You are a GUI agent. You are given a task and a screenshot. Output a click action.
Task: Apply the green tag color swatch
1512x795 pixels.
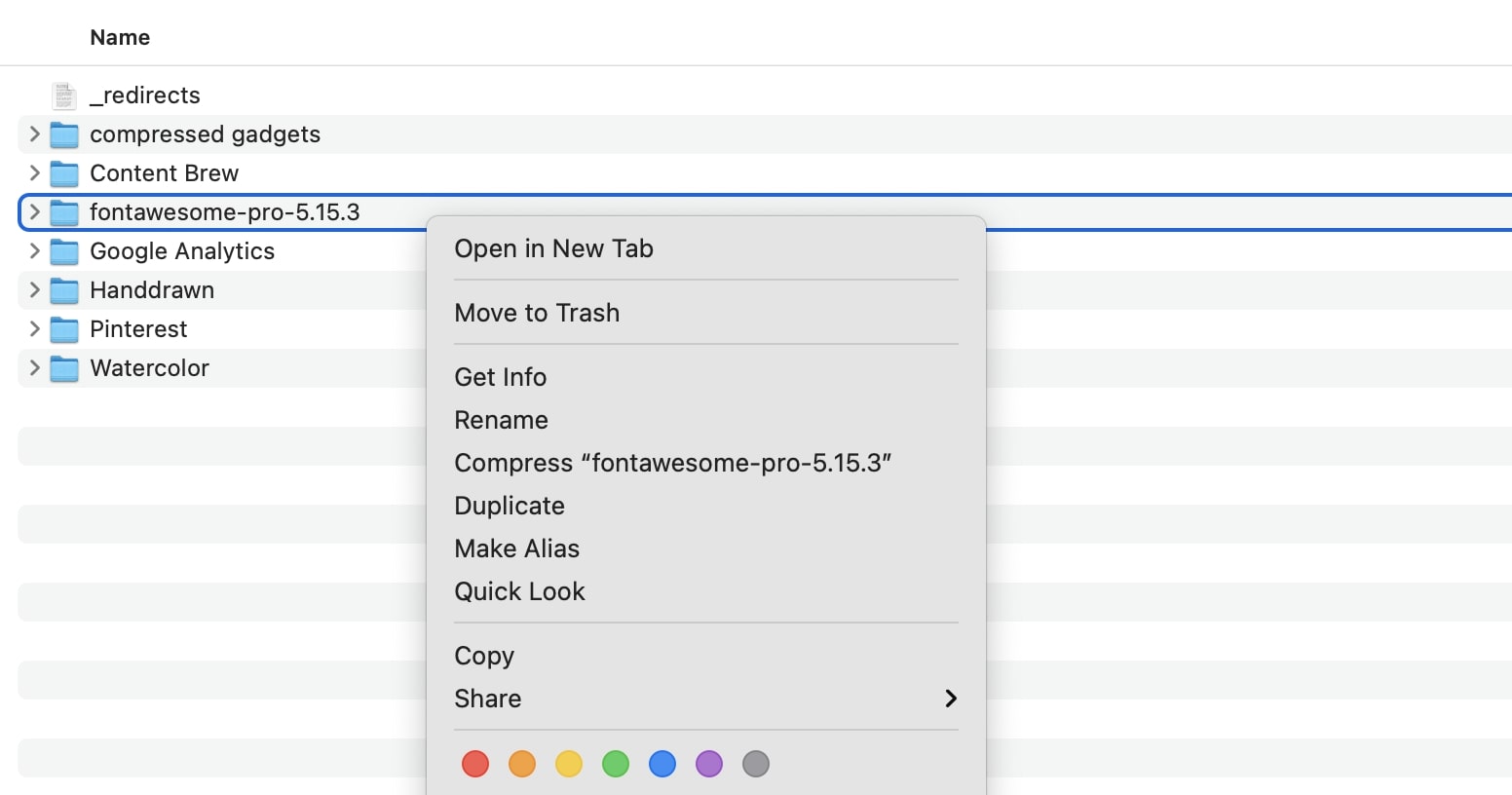[615, 764]
